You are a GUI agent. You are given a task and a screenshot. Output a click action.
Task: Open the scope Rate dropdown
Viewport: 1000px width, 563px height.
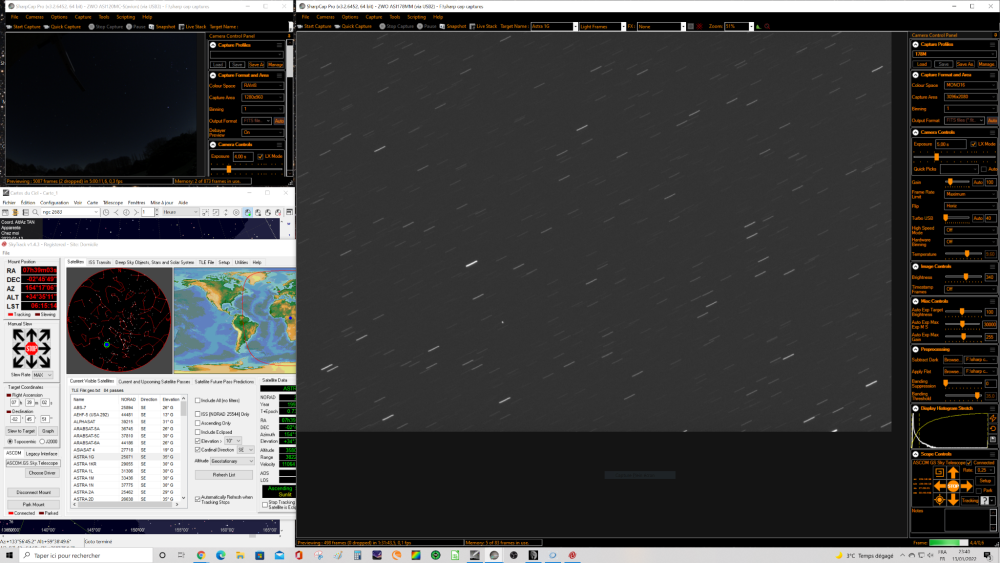point(985,470)
